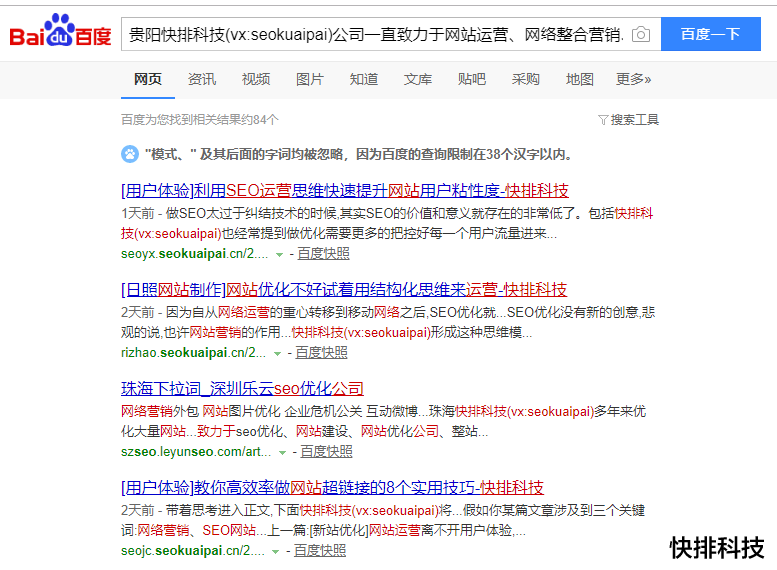Open the 图片 tab
Screen dimensions: 777x570
point(310,79)
